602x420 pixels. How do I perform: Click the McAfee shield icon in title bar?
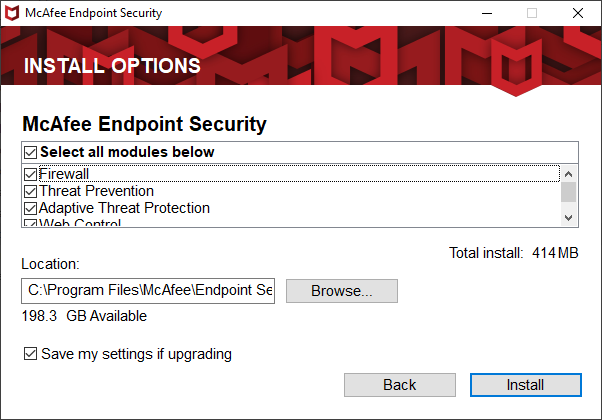(x=12, y=13)
